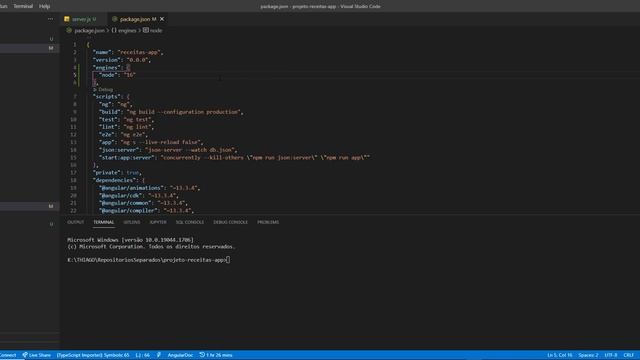The image size is (640, 360).
Task: Open the DEBUG CONSOLE panel tab
Action: 231,222
